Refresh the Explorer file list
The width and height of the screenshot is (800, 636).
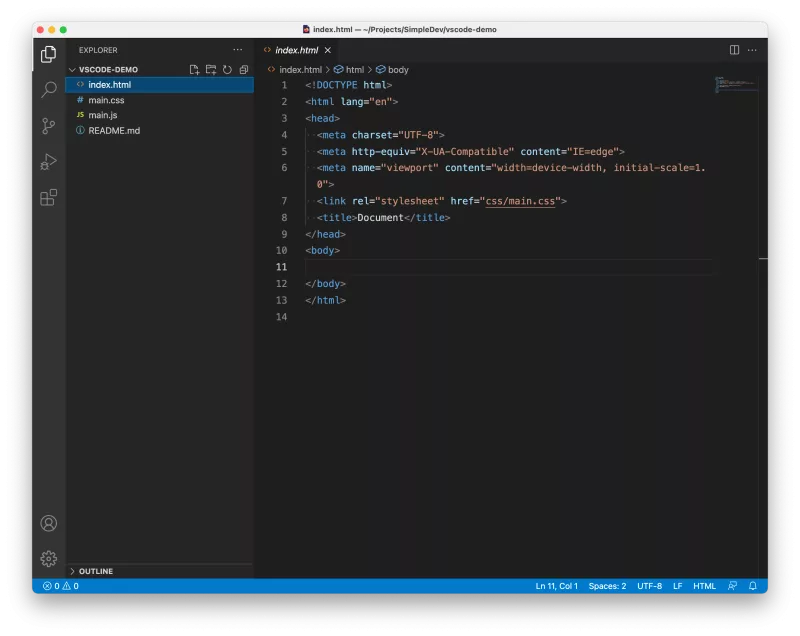(x=227, y=69)
